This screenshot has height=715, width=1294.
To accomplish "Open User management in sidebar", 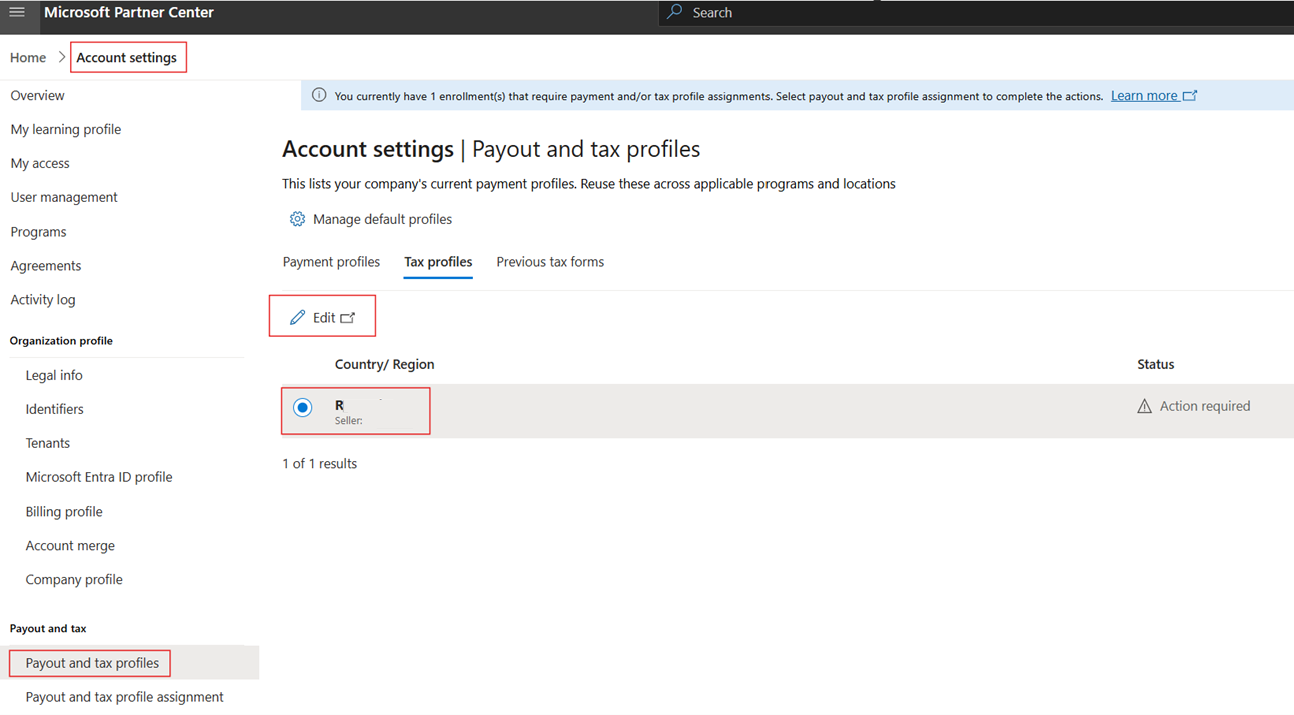I will pyautogui.click(x=64, y=197).
